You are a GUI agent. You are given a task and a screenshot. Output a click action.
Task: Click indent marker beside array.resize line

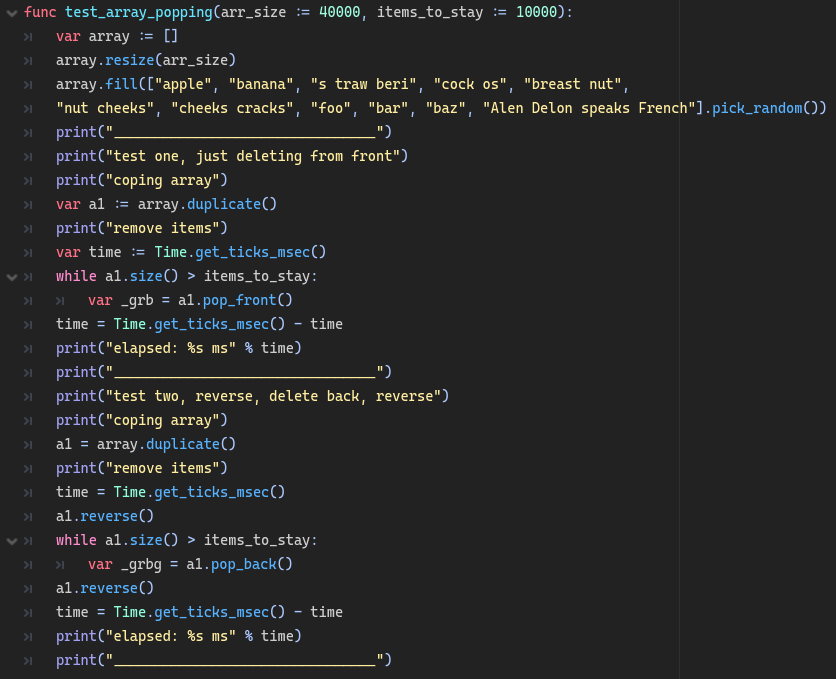(x=28, y=61)
